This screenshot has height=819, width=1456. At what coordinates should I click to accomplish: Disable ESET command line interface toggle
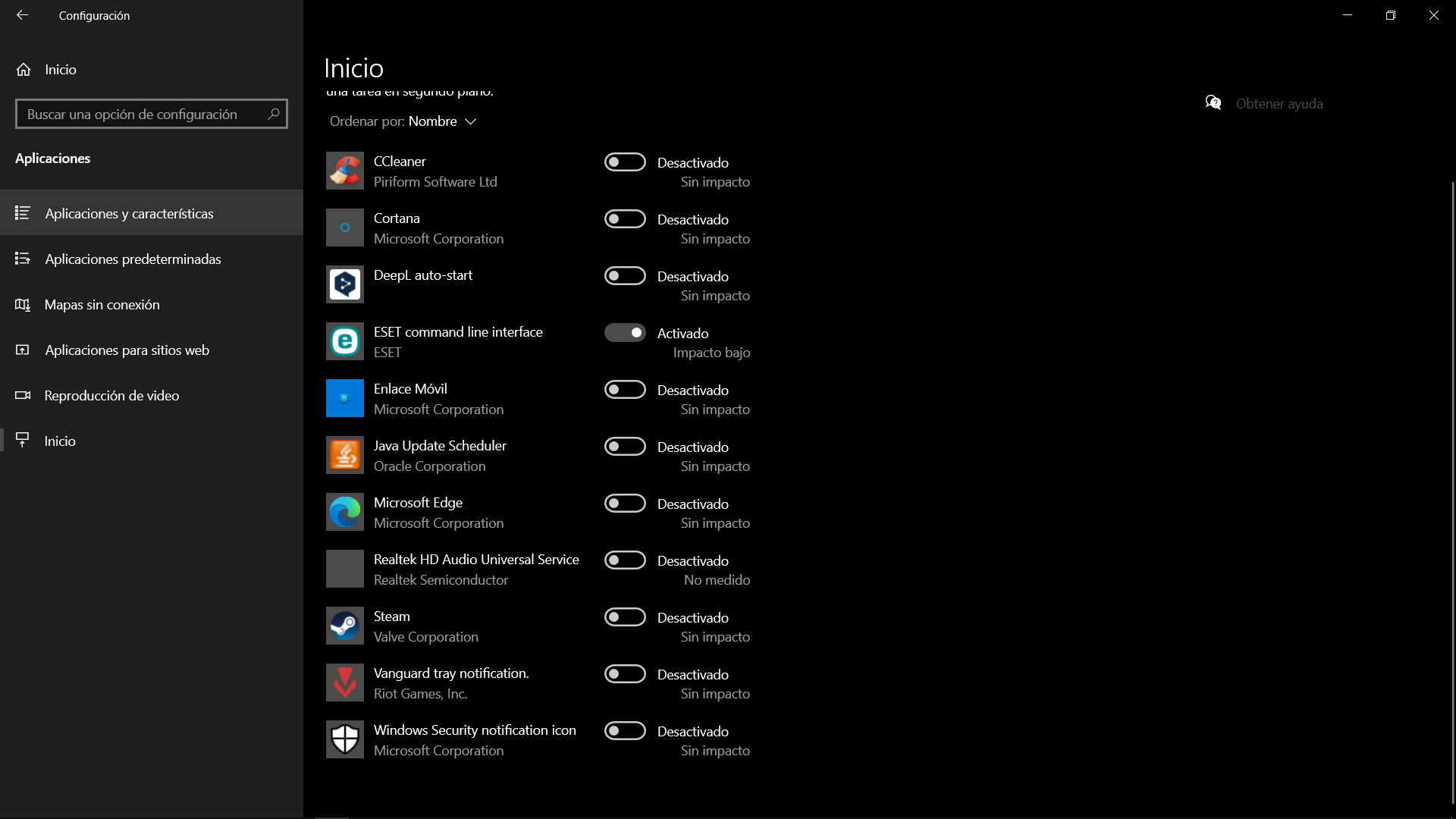625,333
